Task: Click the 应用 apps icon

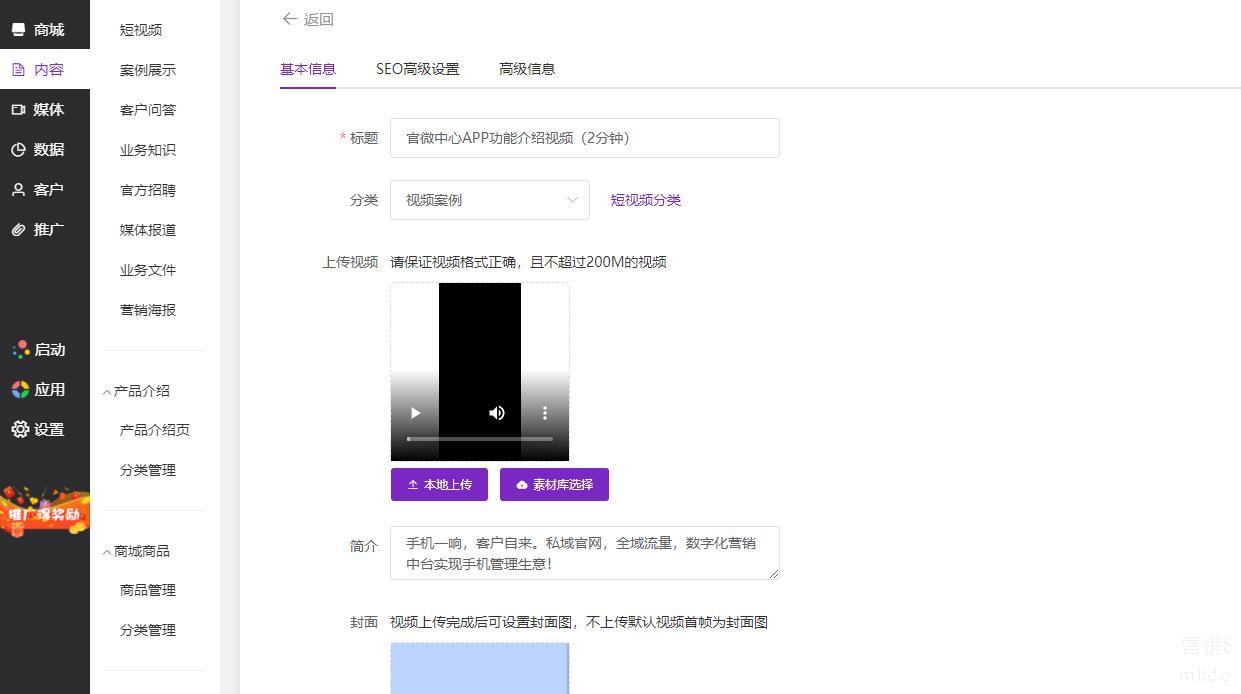Action: tap(20, 390)
